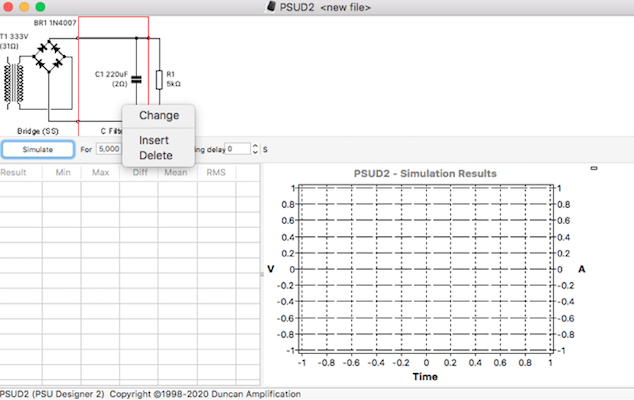Click the Mean column header
634x400 pixels.
click(176, 173)
